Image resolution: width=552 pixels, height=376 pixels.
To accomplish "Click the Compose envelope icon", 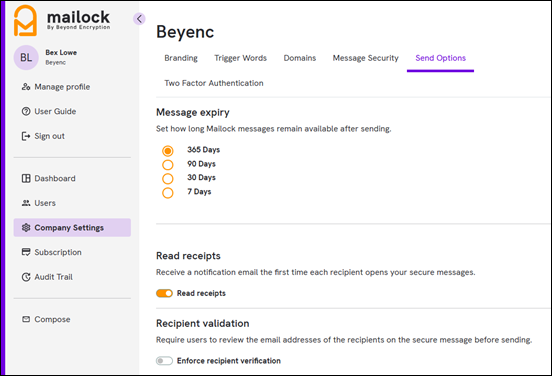I will tap(26, 319).
